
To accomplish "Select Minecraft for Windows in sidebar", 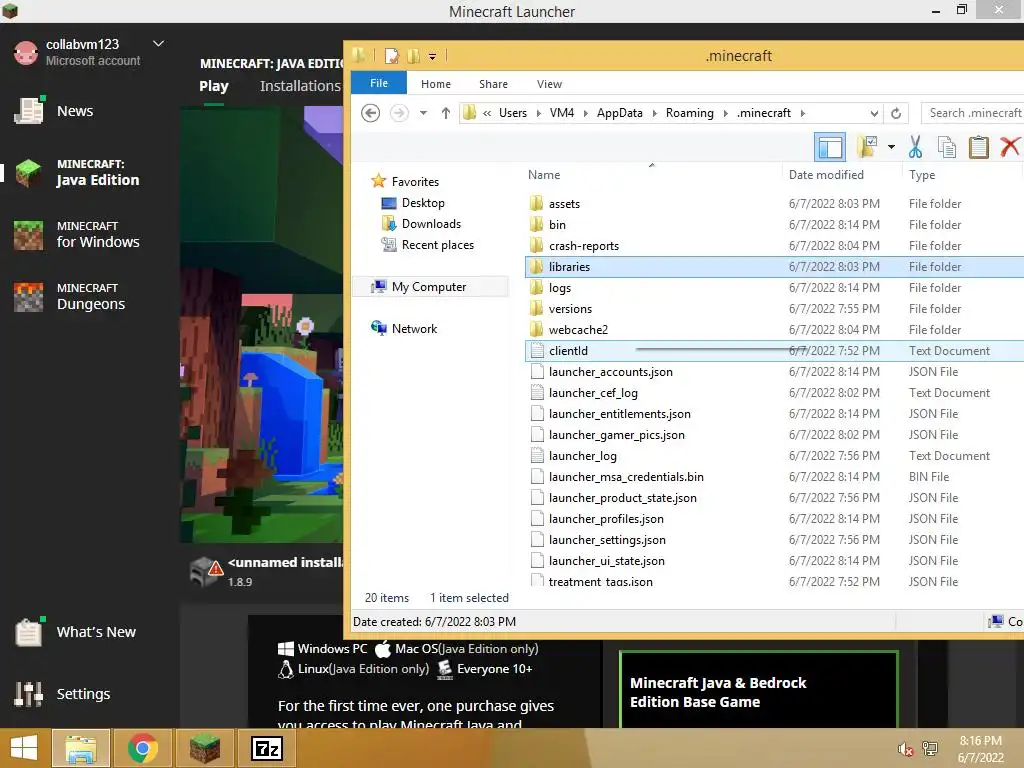I will 78,234.
